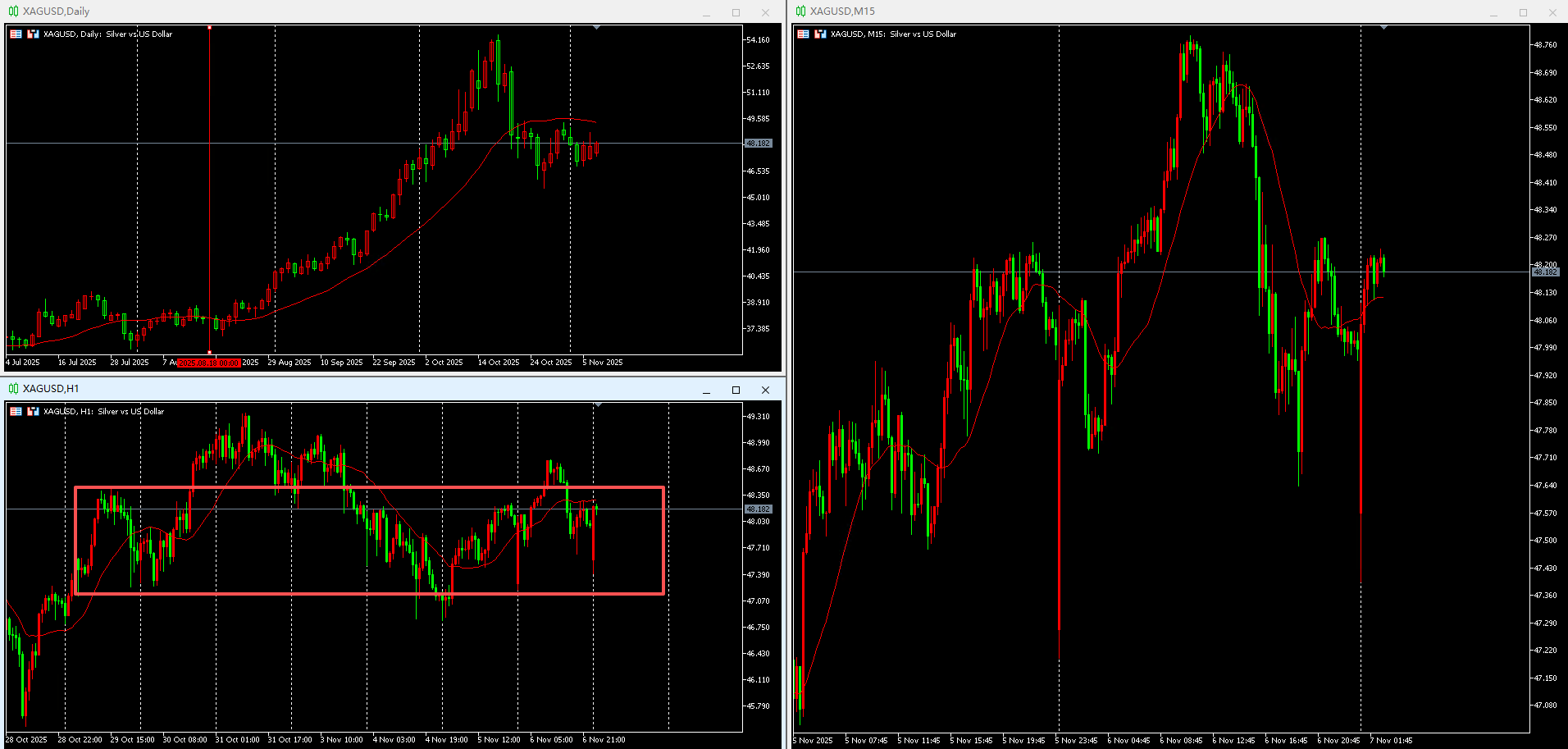1568x749 pixels.
Task: Toggle one-click trading panel on Daily chart
Action: point(16,34)
